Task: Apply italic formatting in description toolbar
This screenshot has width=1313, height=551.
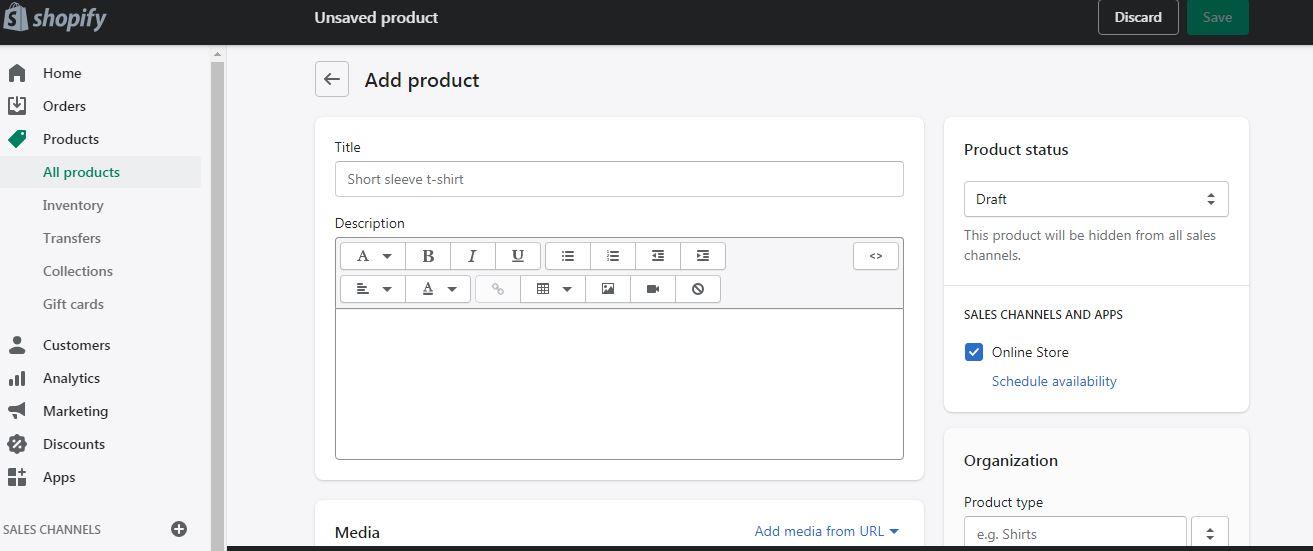Action: click(x=473, y=256)
